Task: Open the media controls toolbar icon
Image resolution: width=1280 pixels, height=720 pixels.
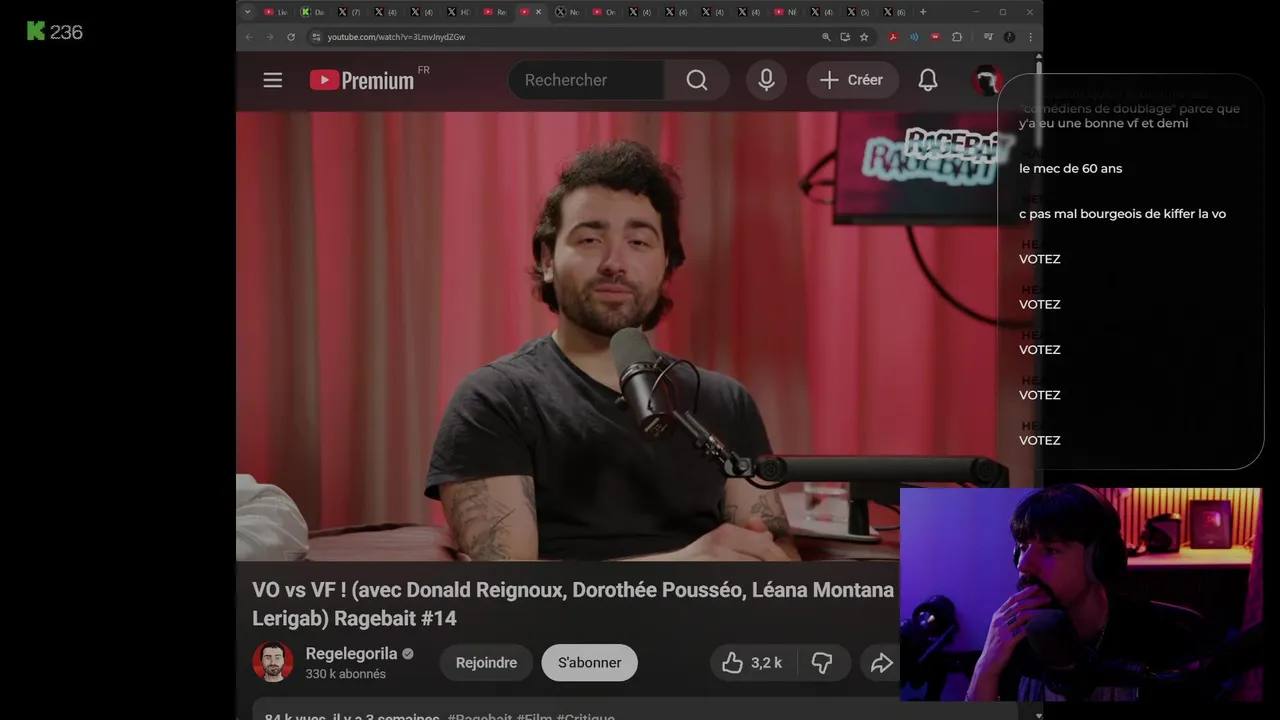Action: [988, 37]
